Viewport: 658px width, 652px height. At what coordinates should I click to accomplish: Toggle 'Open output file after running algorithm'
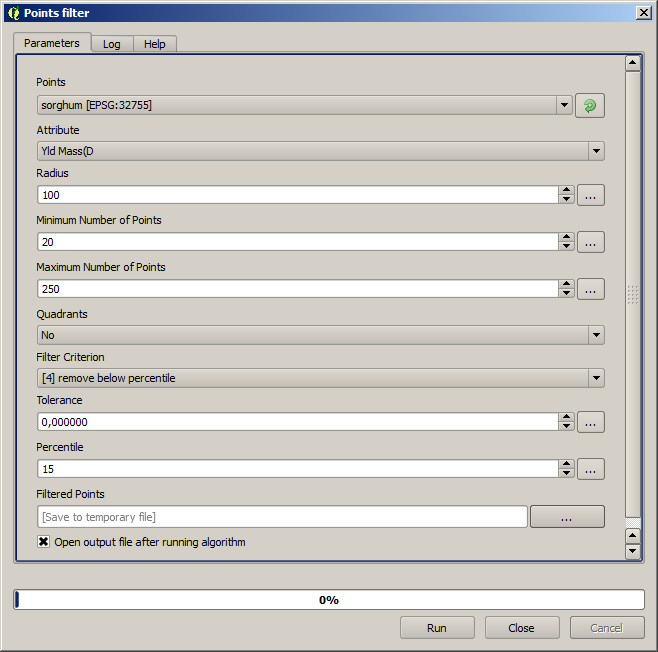click(44, 542)
